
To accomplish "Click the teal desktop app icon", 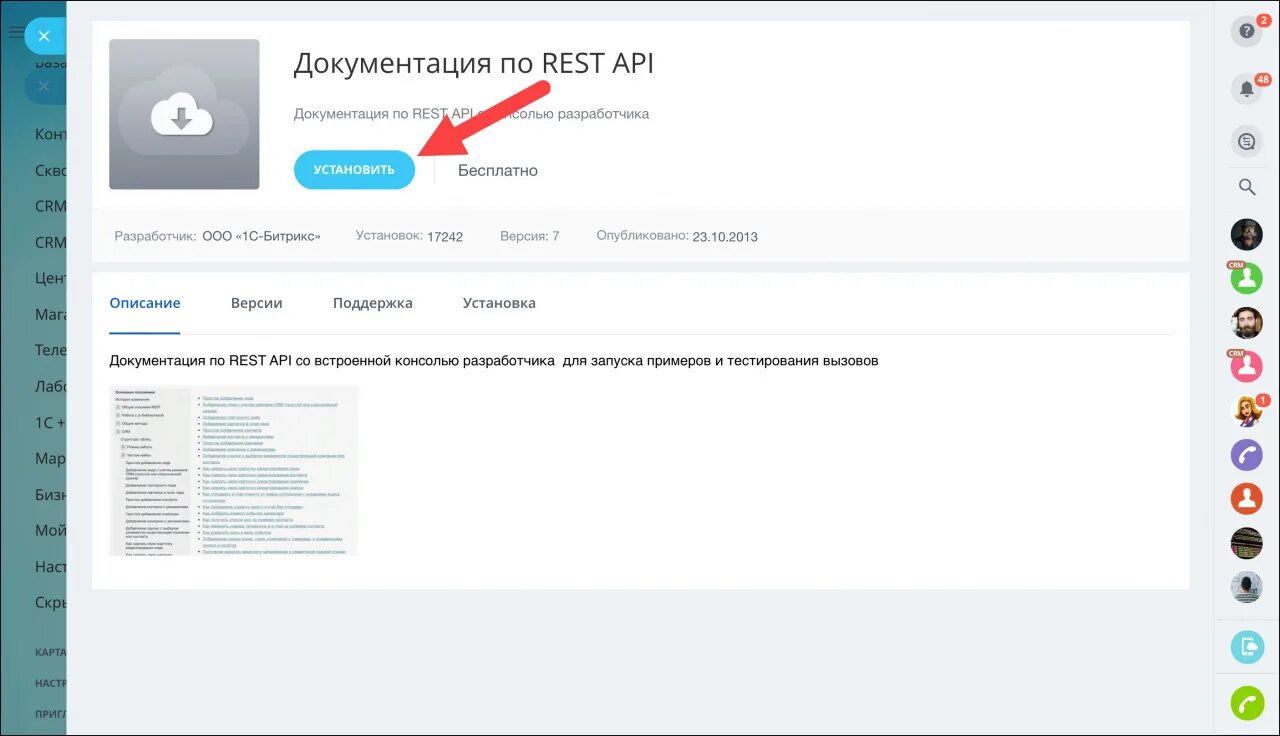I will point(1247,647).
